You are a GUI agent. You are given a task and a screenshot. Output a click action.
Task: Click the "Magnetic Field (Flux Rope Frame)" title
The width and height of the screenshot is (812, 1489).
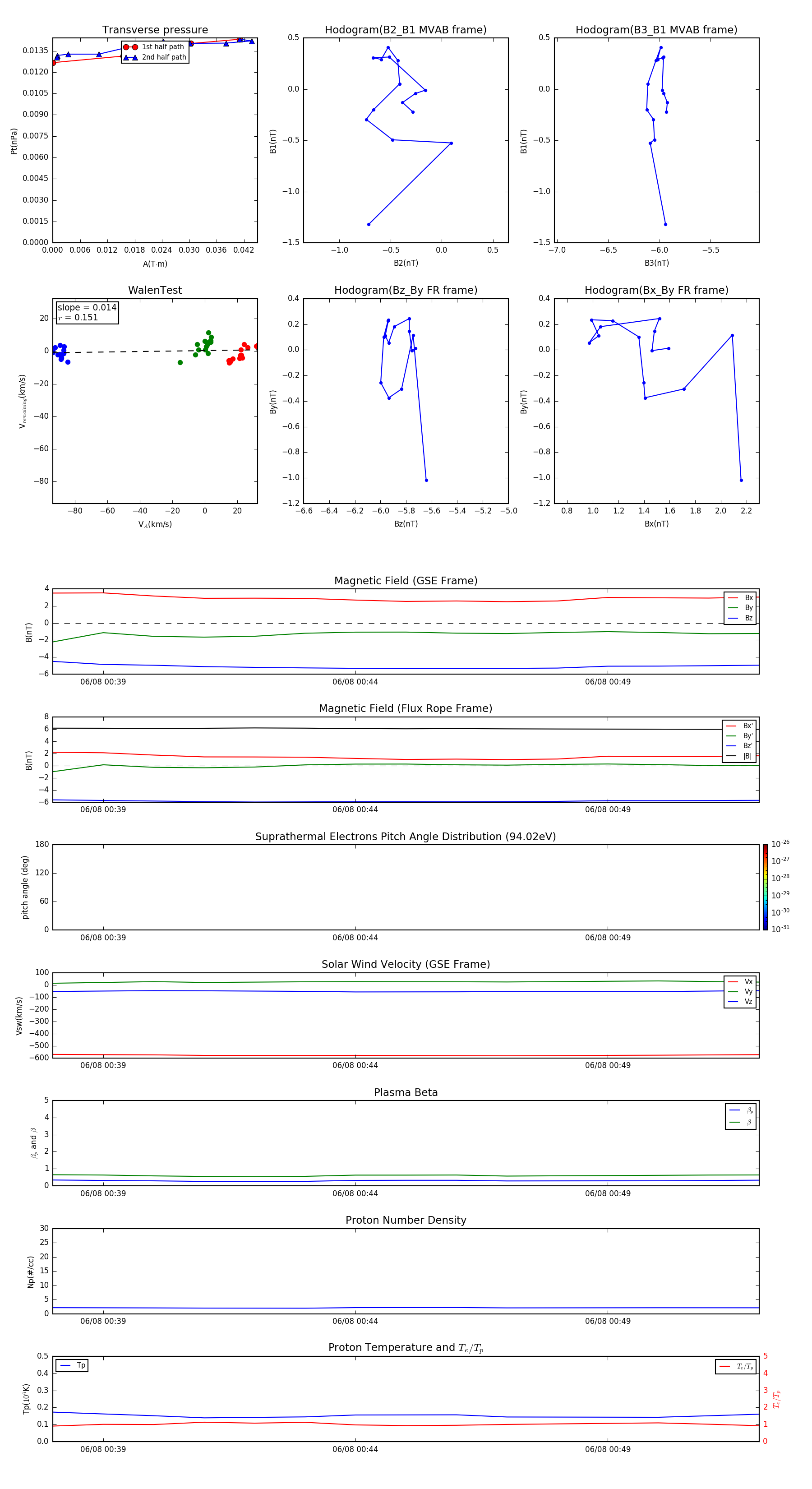(406, 709)
